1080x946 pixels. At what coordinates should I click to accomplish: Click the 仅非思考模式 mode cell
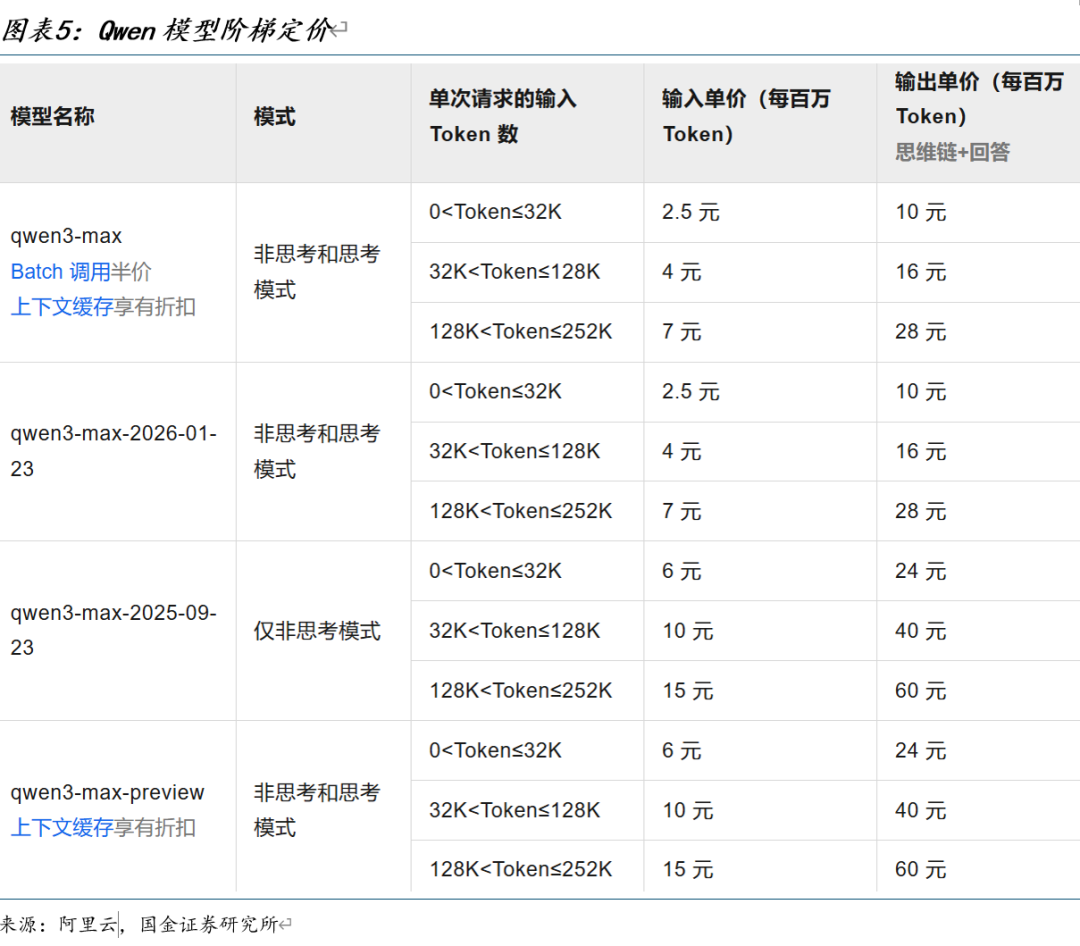point(317,631)
